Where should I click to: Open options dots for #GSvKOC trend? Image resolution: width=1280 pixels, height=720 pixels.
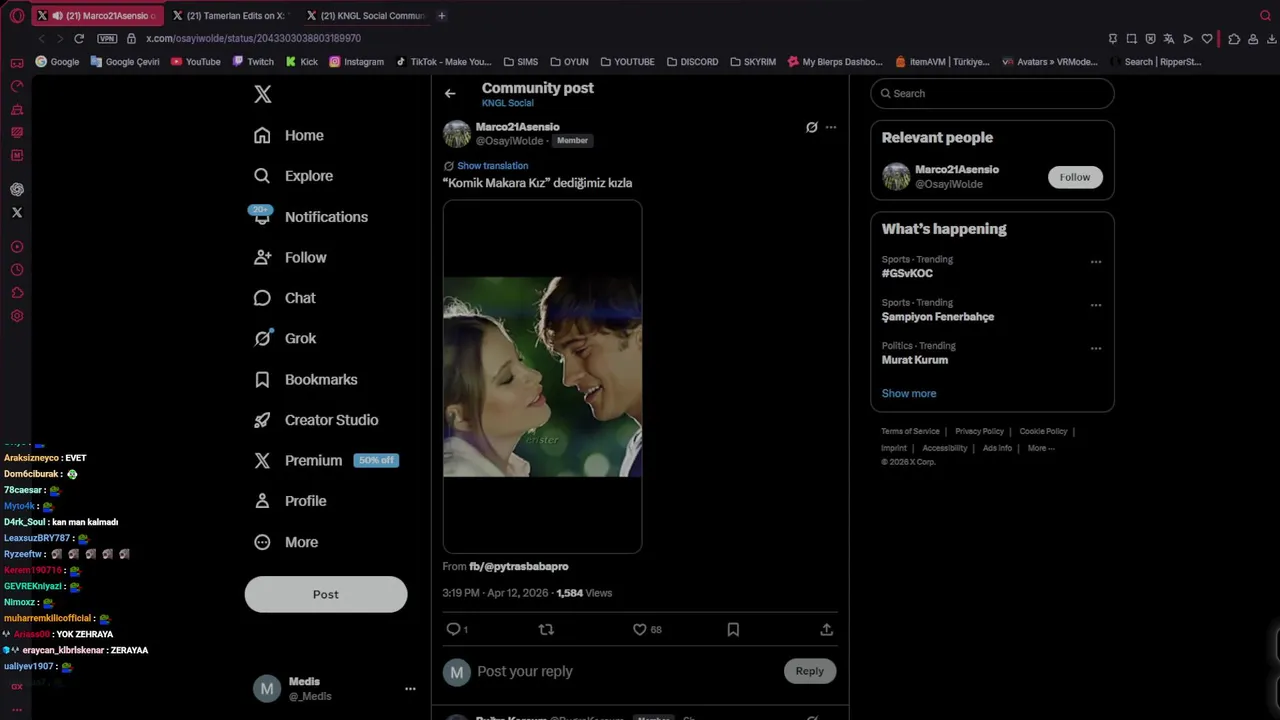click(1096, 262)
